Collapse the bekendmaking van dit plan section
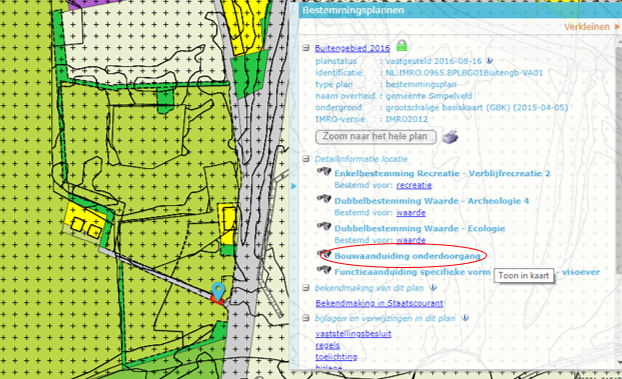The height and width of the screenshot is (379, 622). point(305,288)
